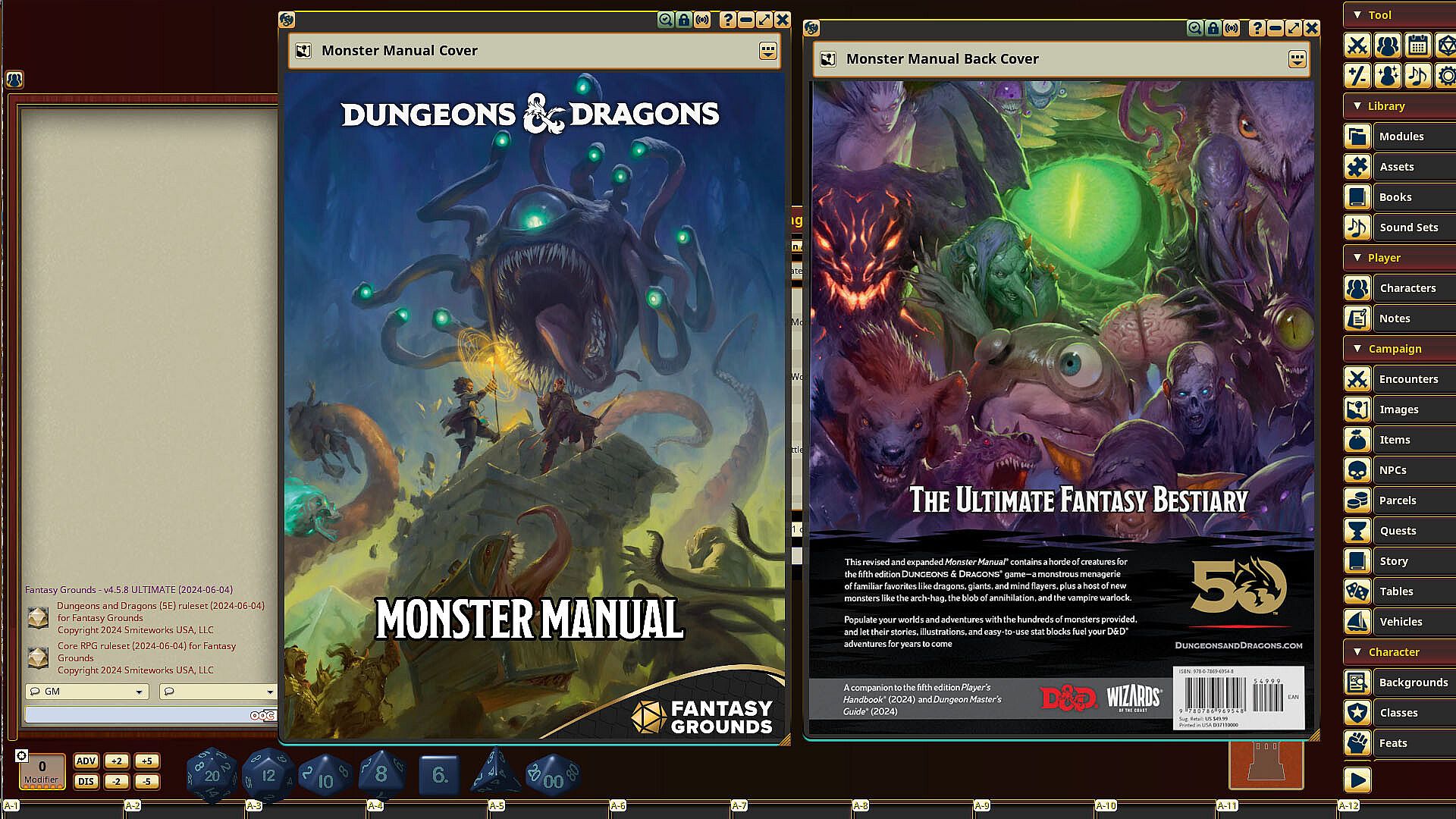Click the Classes sidebar button
Screen dimensions: 1456x819
pos(1398,713)
